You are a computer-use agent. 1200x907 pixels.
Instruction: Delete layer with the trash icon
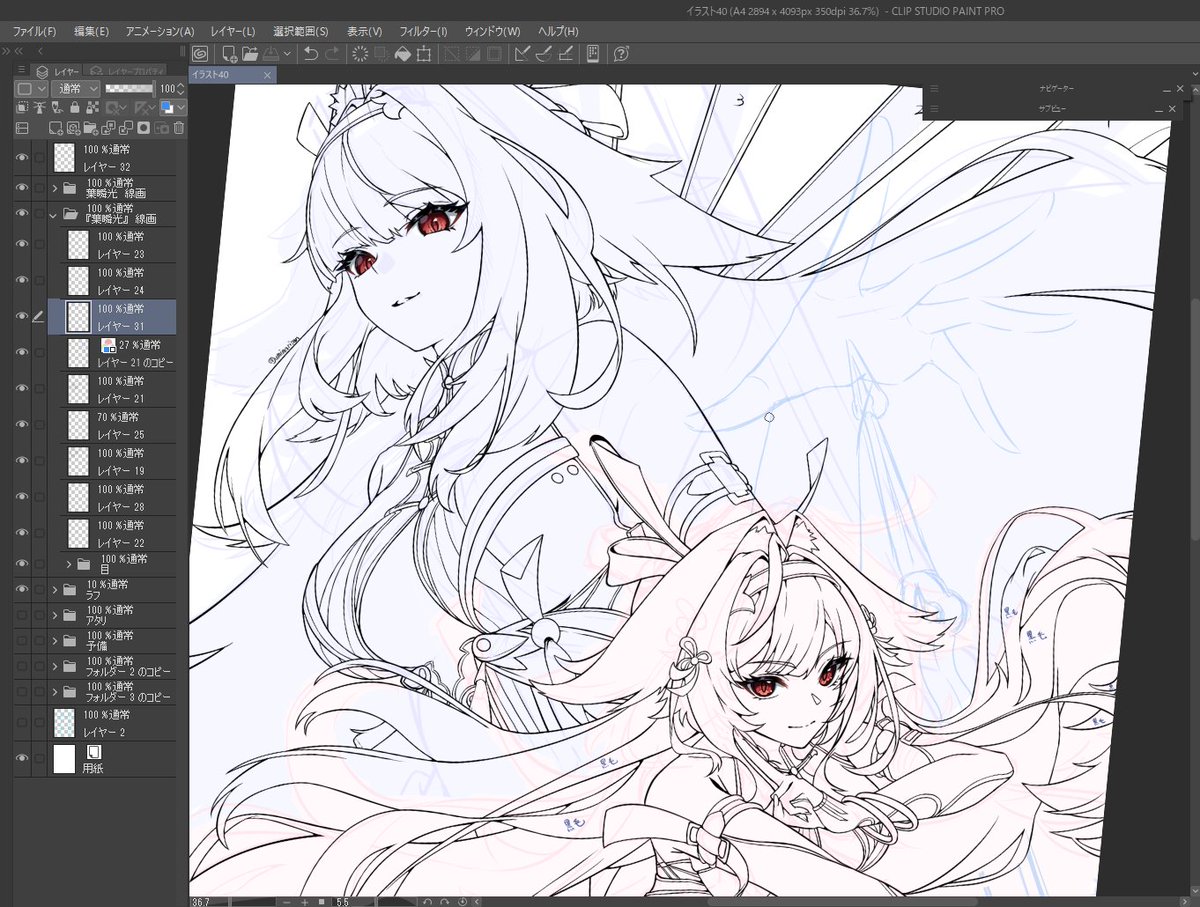[179, 128]
